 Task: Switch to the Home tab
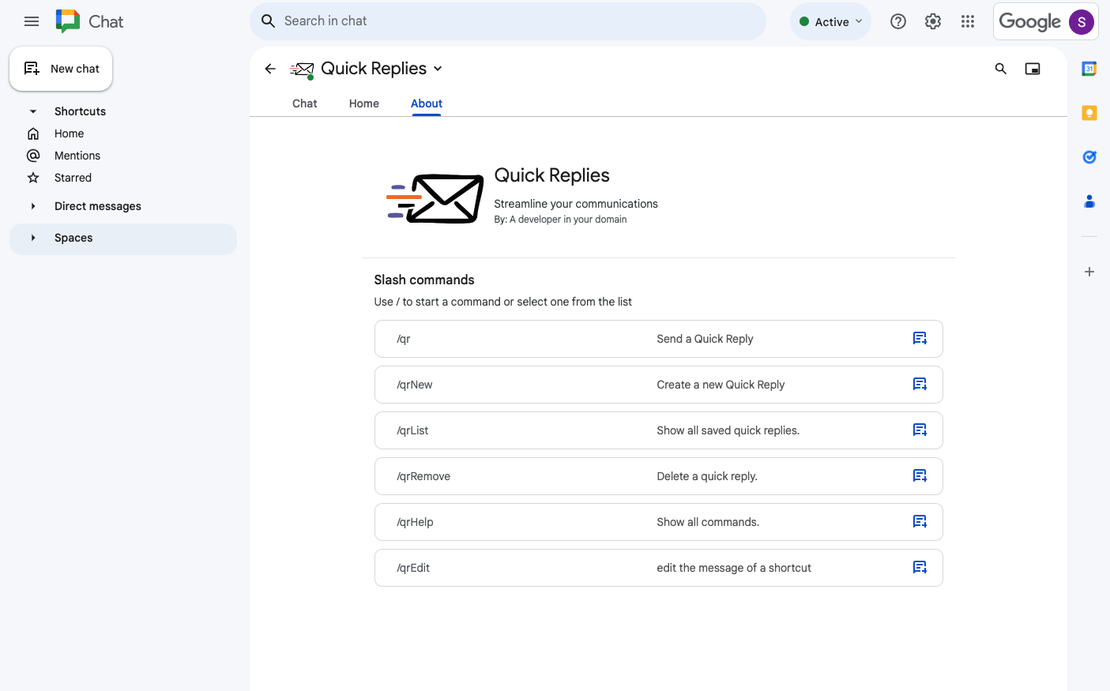(364, 103)
